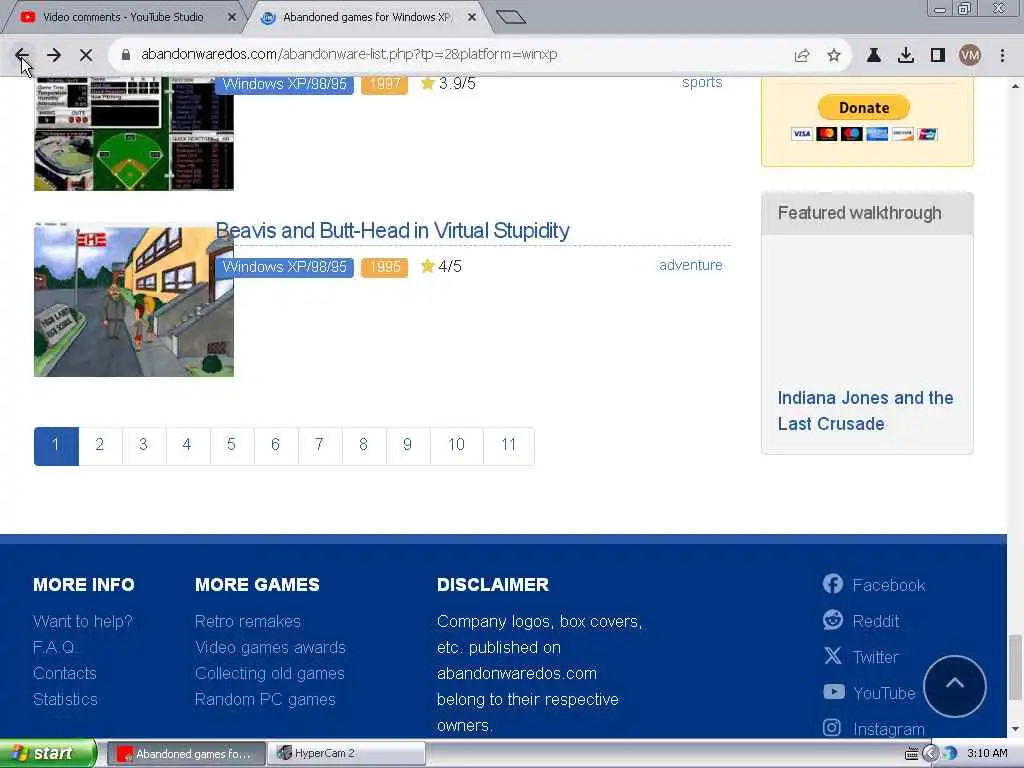
Task: Click the back-to-top round arrow button
Action: coord(955,686)
